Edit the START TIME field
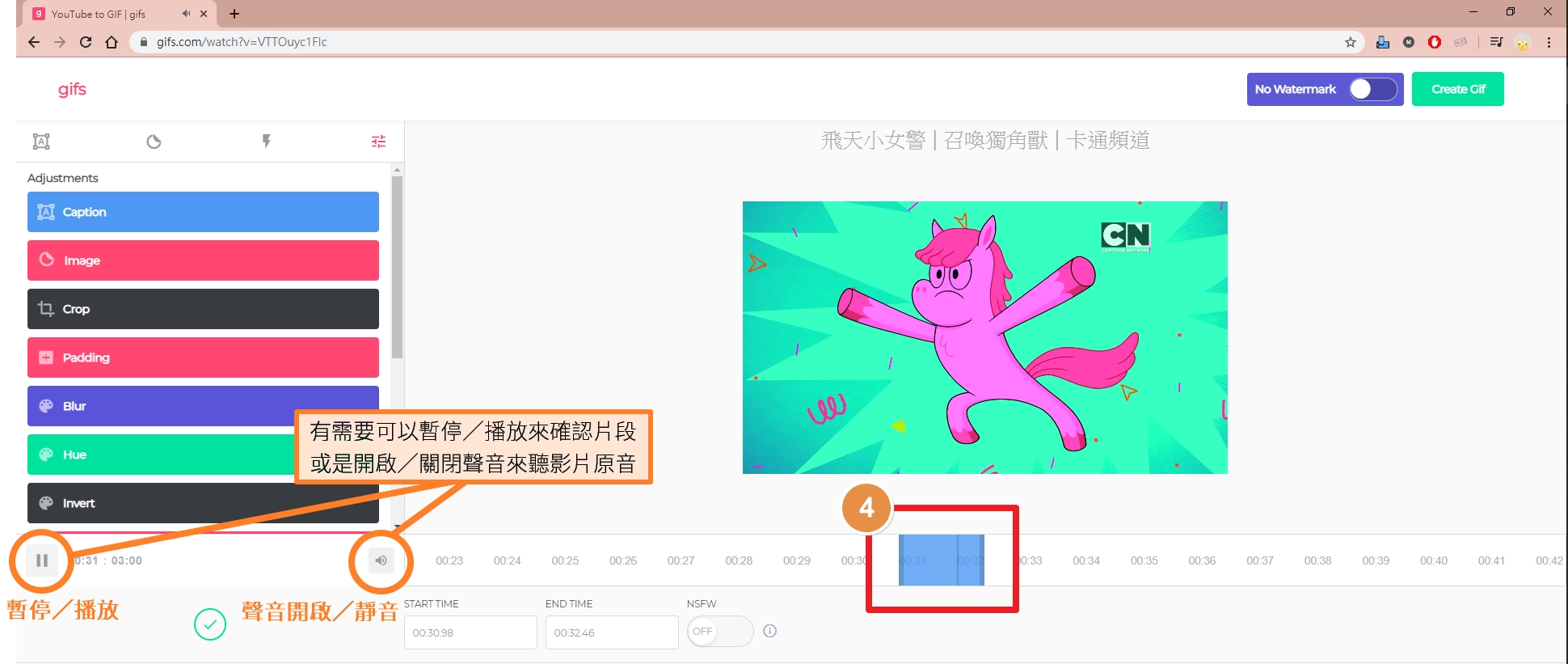This screenshot has height=664, width=1568. [x=470, y=632]
